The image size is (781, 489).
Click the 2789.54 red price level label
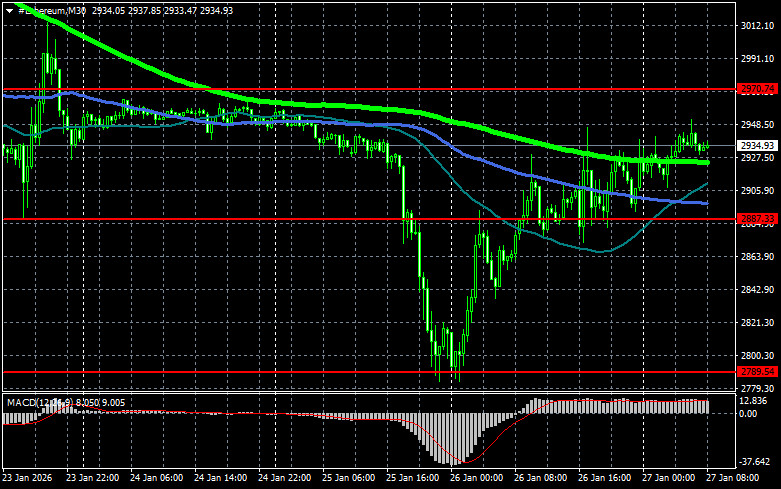coord(757,371)
